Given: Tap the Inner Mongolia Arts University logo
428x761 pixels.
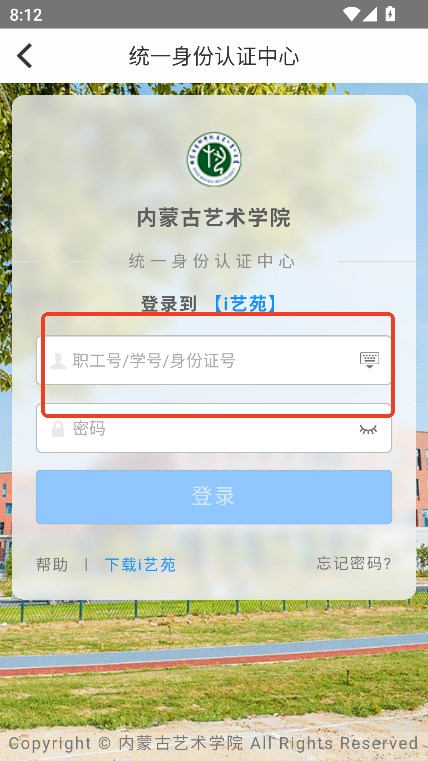Looking at the screenshot, I should tap(214, 159).
